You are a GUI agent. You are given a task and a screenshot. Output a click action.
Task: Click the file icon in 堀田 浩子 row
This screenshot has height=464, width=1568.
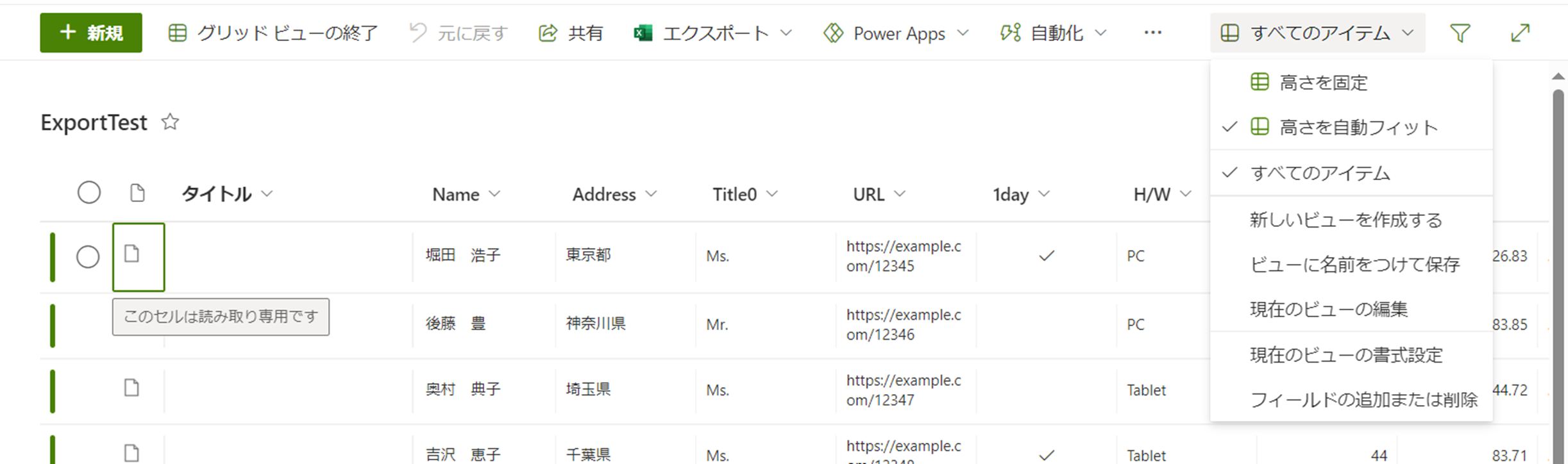pos(131,254)
